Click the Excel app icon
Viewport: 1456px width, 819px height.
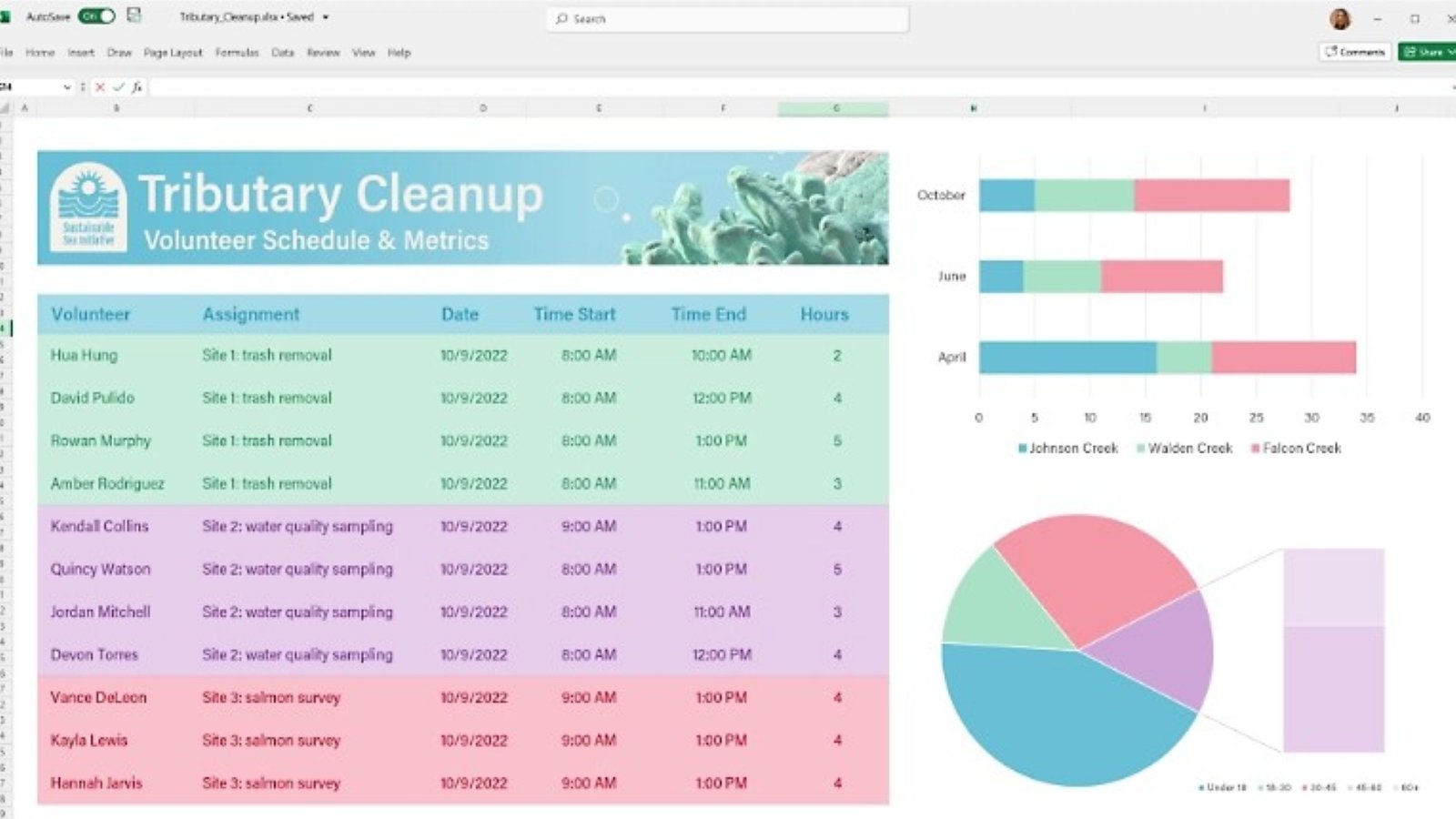pos(4,16)
